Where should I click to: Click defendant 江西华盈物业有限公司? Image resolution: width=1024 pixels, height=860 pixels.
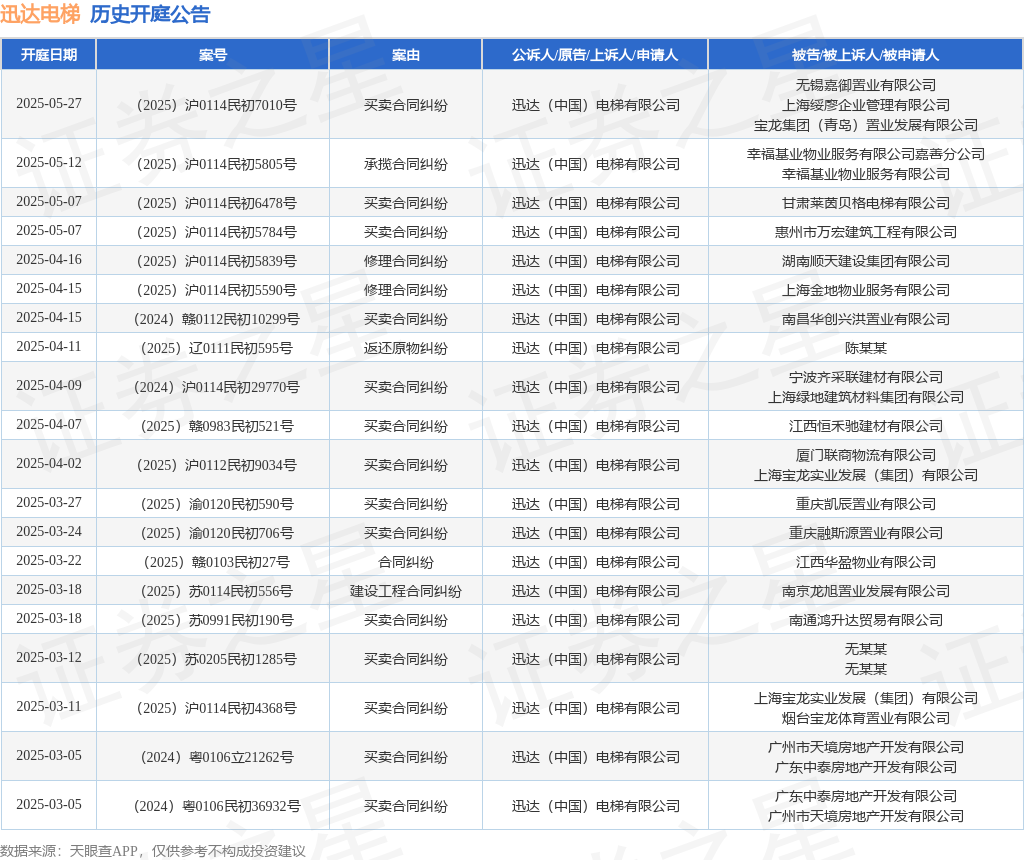pos(865,562)
